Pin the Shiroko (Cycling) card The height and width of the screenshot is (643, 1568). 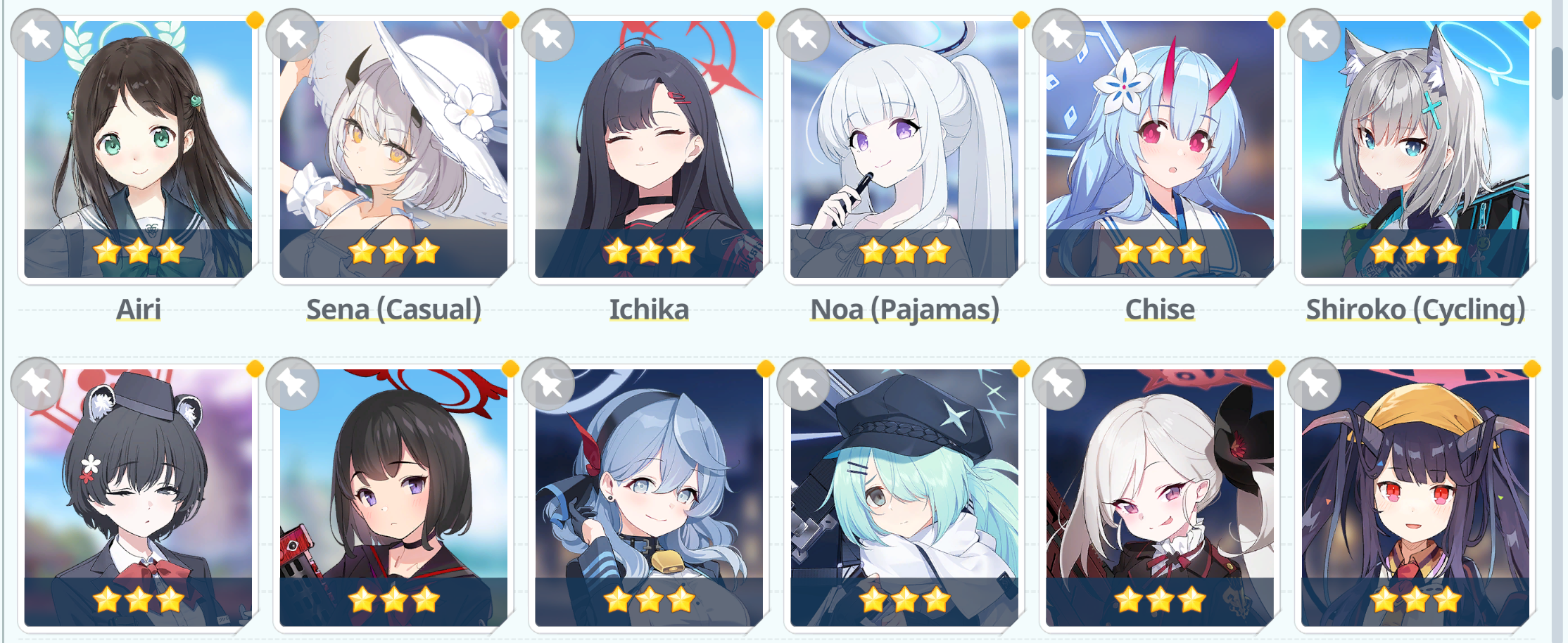[1314, 35]
